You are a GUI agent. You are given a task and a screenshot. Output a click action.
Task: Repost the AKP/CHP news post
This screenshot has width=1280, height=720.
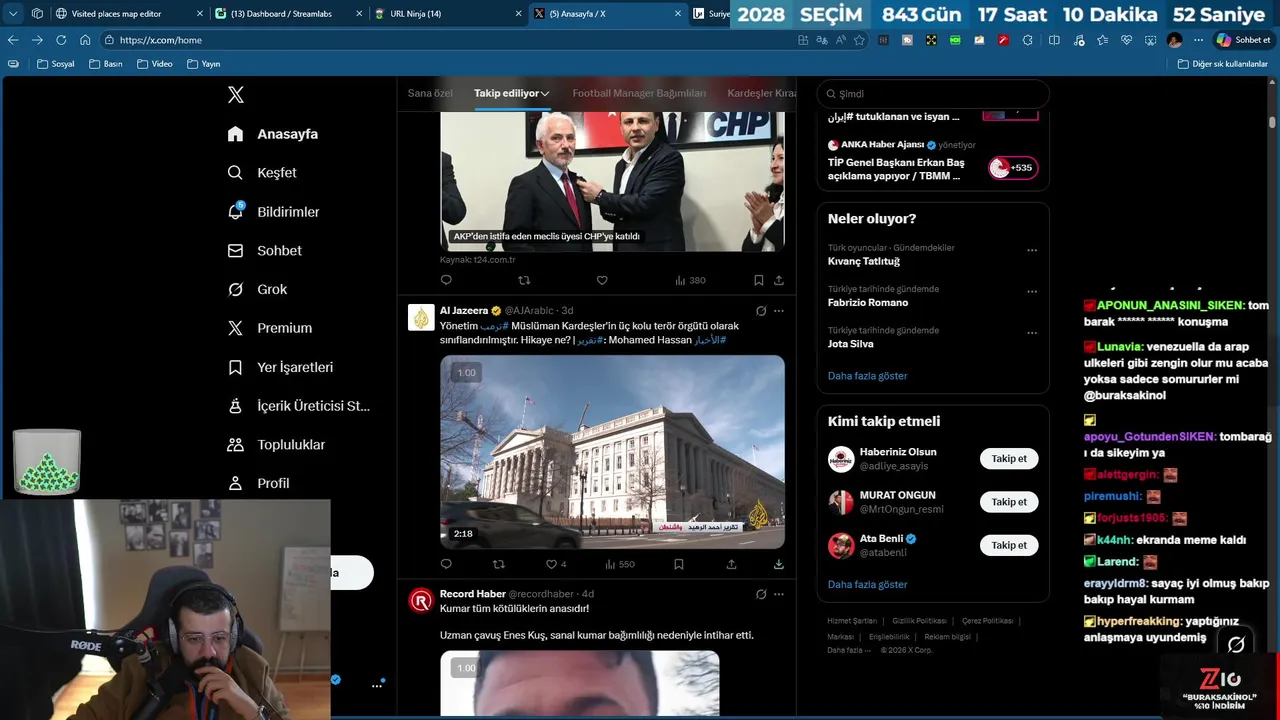pyautogui.click(x=524, y=281)
